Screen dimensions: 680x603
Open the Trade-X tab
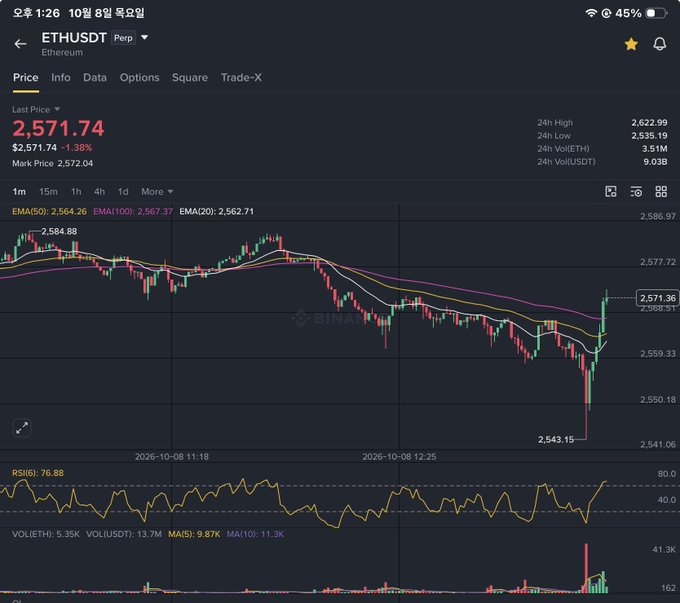[x=241, y=78]
